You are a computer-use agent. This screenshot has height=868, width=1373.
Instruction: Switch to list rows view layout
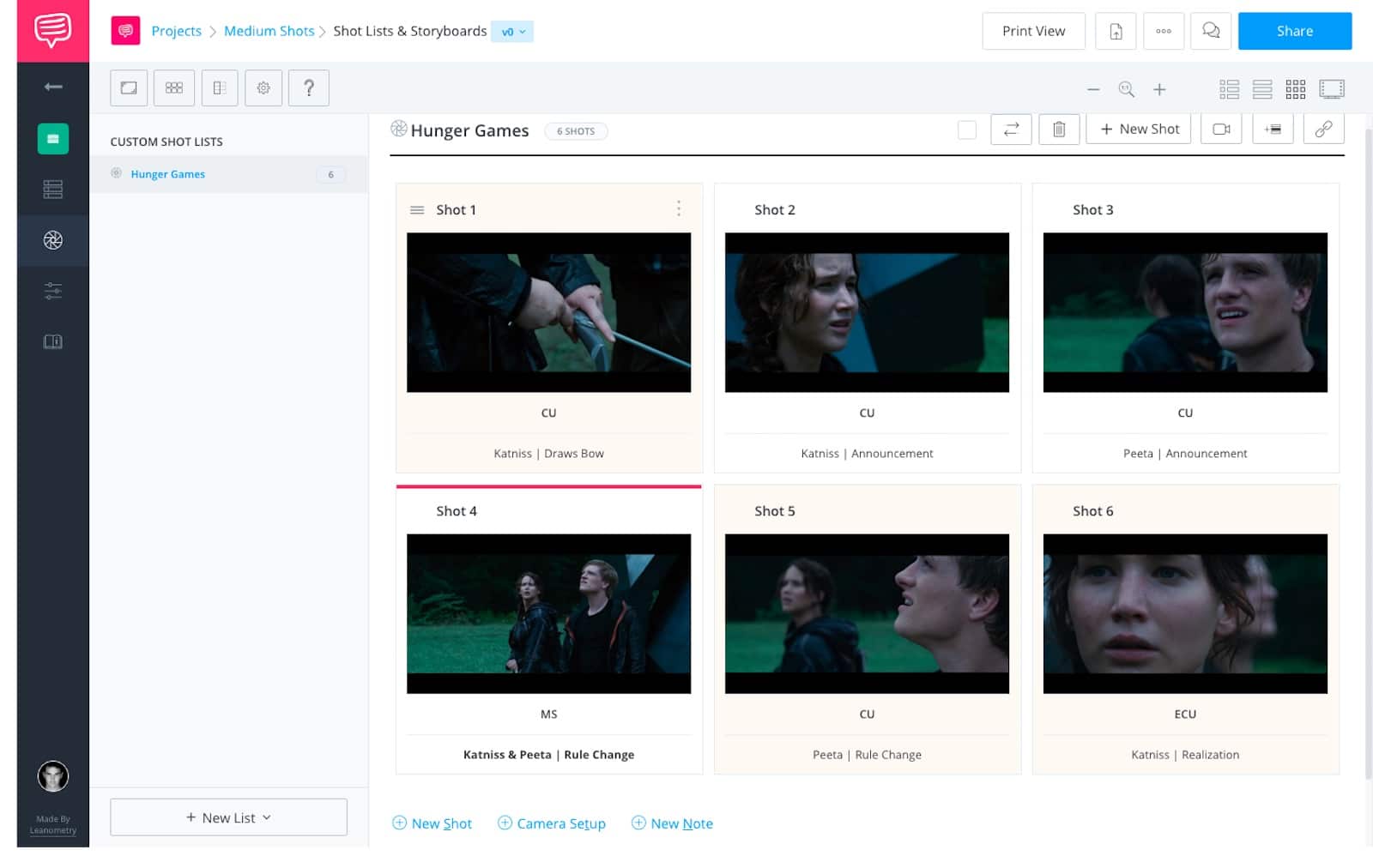pyautogui.click(x=1261, y=89)
